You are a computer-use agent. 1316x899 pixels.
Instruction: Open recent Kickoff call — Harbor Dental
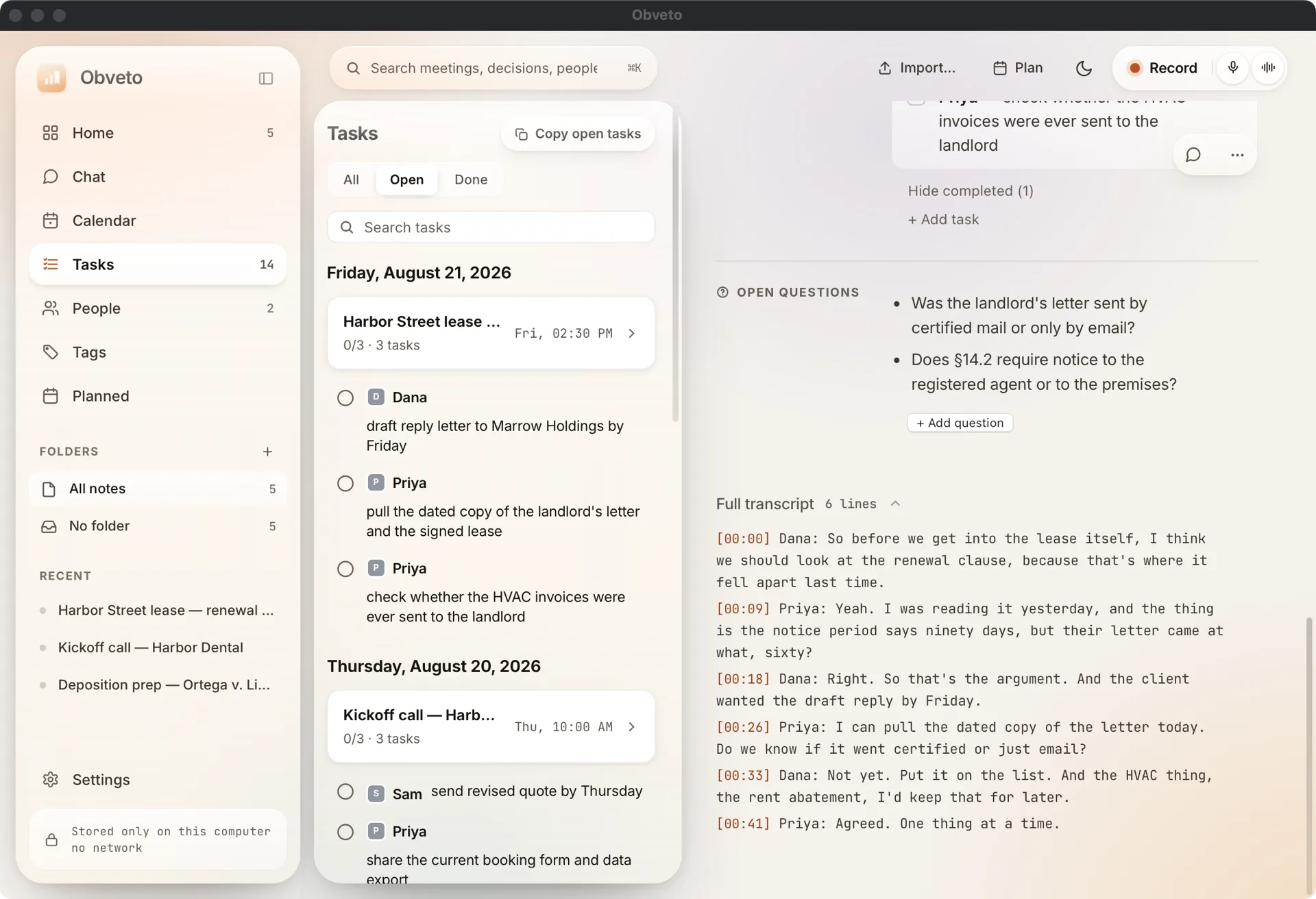pyautogui.click(x=158, y=648)
